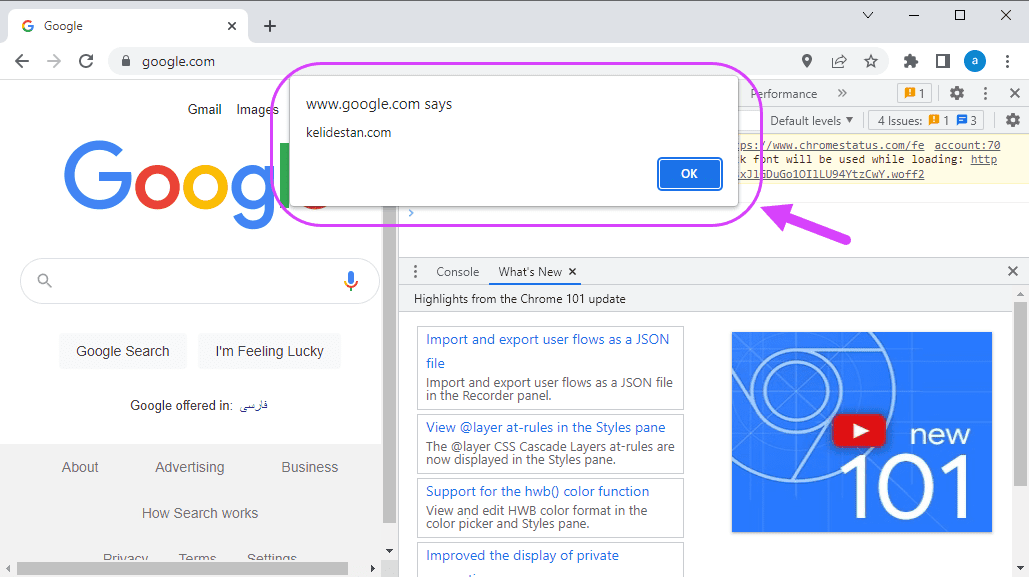
Task: Close the What's New tab
Action: coord(572,272)
